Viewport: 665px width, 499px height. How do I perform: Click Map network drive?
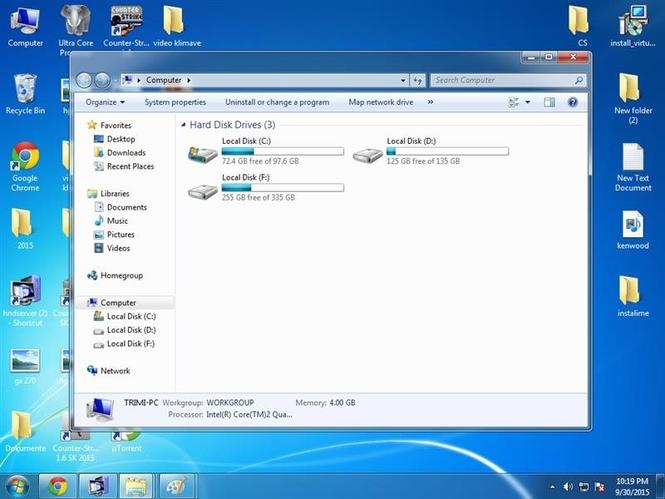(x=381, y=102)
